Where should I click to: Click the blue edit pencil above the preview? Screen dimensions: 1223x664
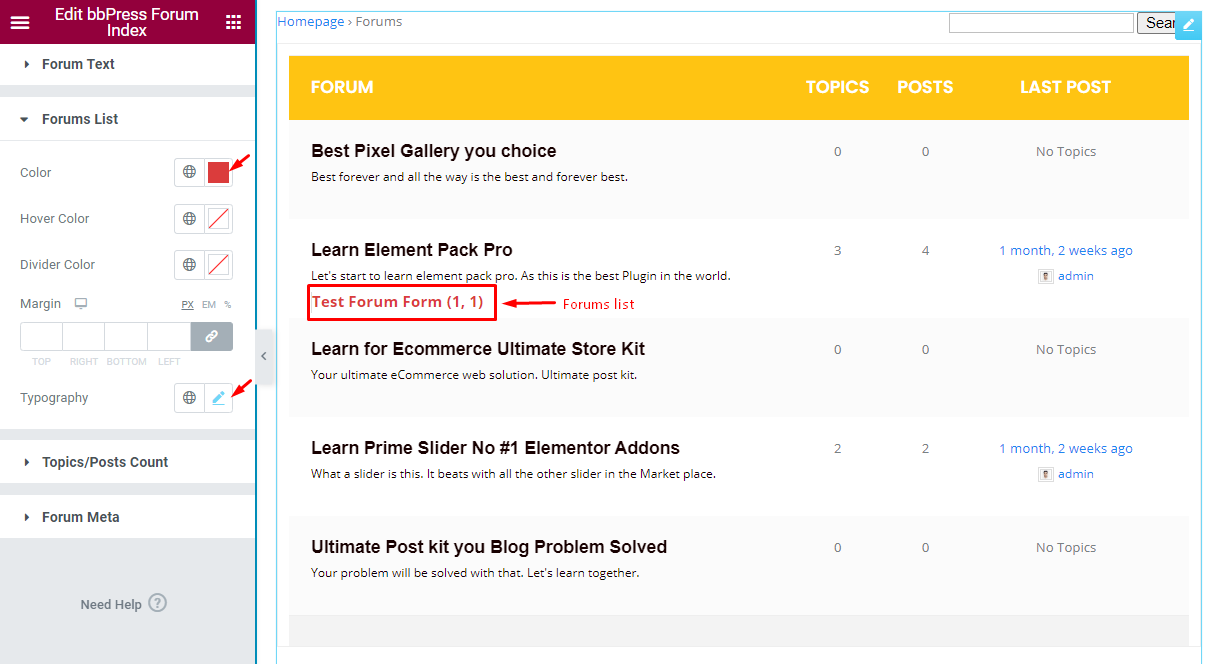coord(1188,25)
